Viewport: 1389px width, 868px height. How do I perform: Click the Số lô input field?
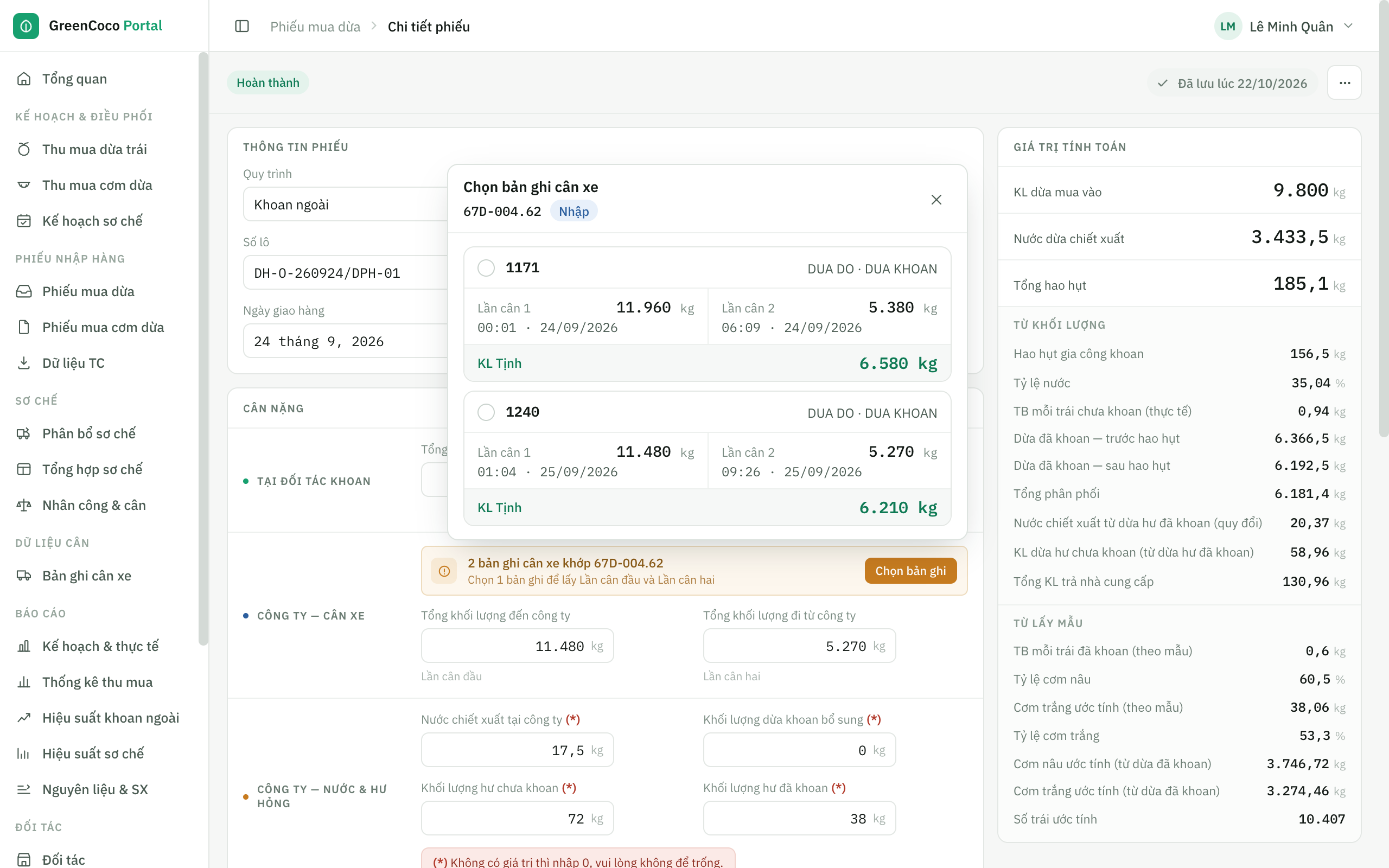pyautogui.click(x=346, y=273)
